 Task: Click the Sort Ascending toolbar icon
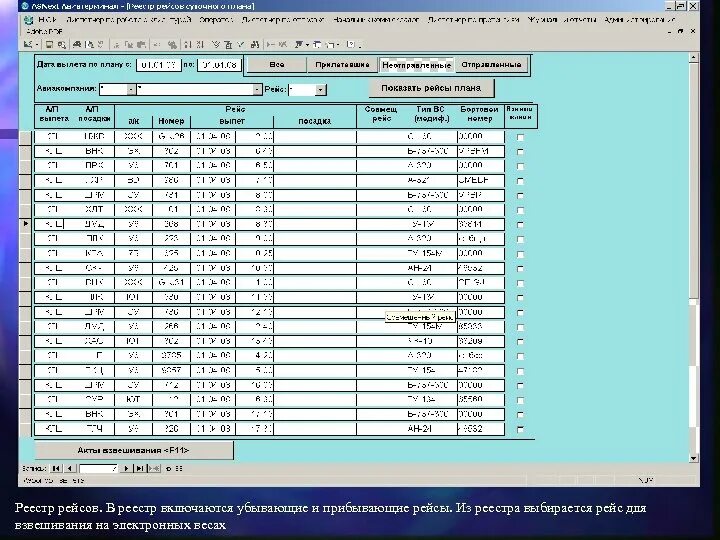pyautogui.click(x=188, y=45)
